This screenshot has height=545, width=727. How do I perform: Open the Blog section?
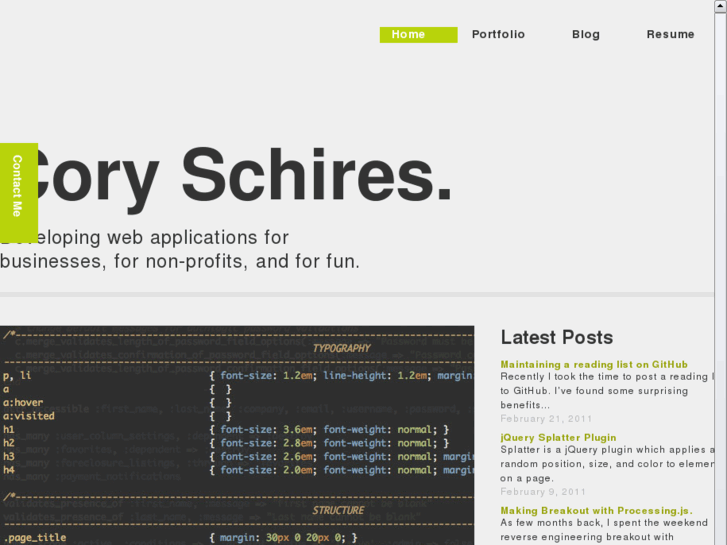pyautogui.click(x=586, y=35)
